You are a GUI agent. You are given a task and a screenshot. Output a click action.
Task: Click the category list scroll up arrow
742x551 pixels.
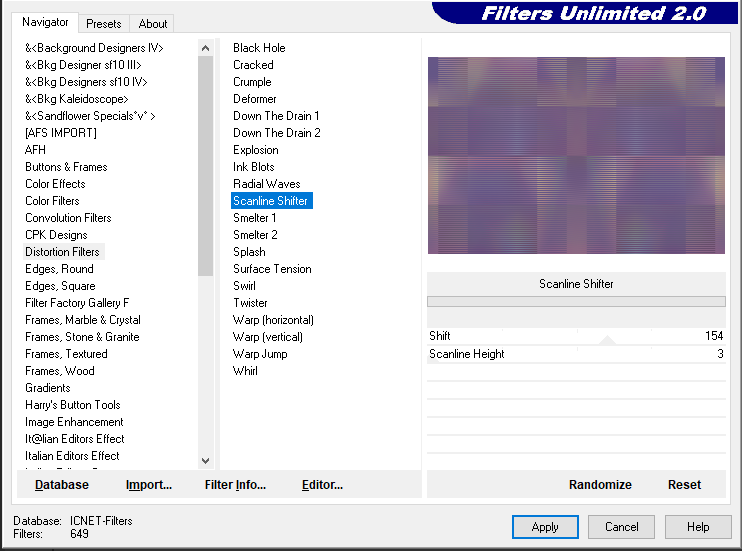click(205, 48)
